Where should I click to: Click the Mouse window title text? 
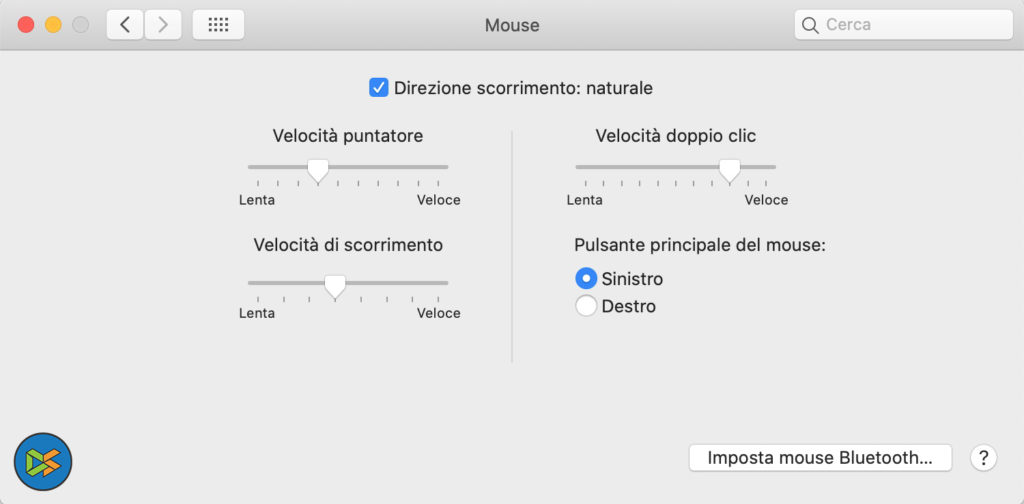point(512,25)
